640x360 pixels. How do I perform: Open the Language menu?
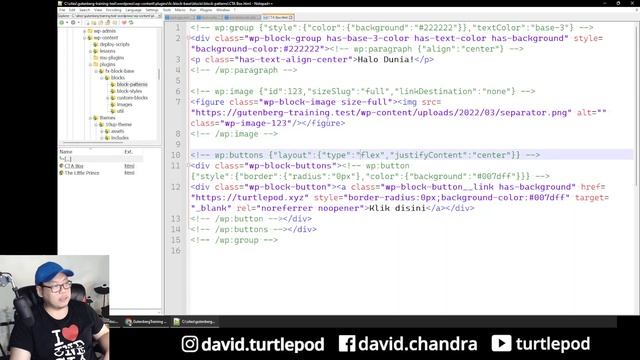pyautogui.click(x=133, y=10)
